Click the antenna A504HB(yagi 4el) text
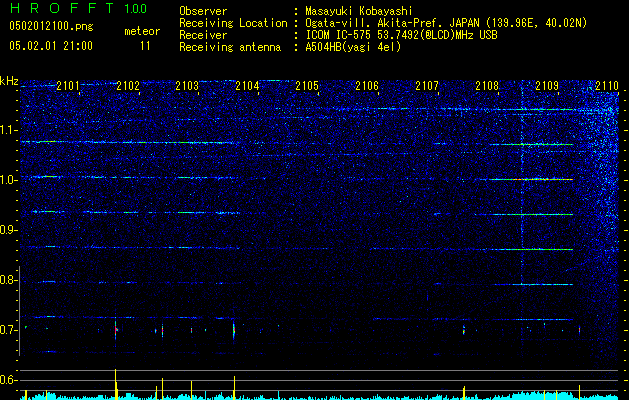The height and width of the screenshot is (400, 629). click(353, 47)
